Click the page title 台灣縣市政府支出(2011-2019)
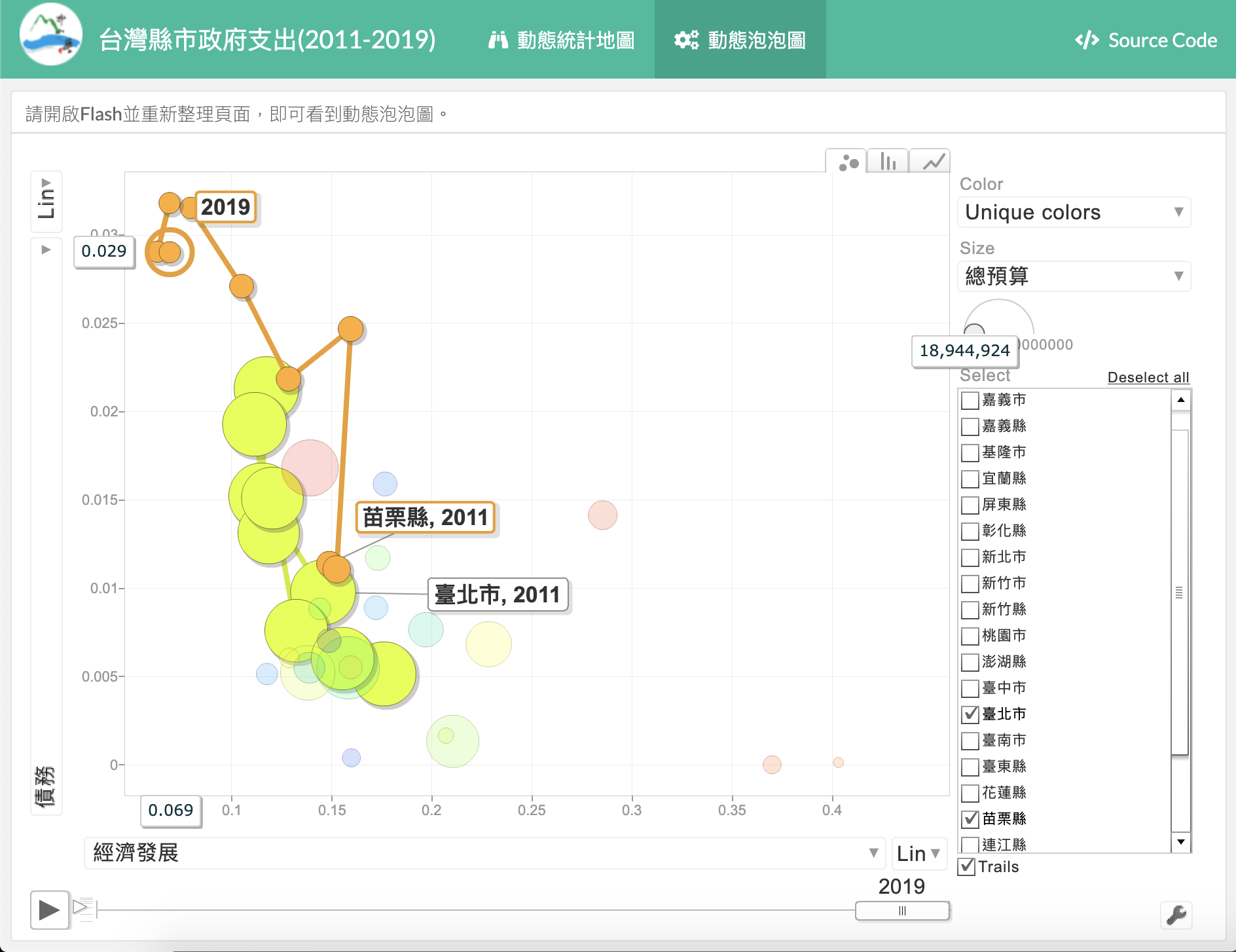The width and height of the screenshot is (1236, 952). point(267,40)
